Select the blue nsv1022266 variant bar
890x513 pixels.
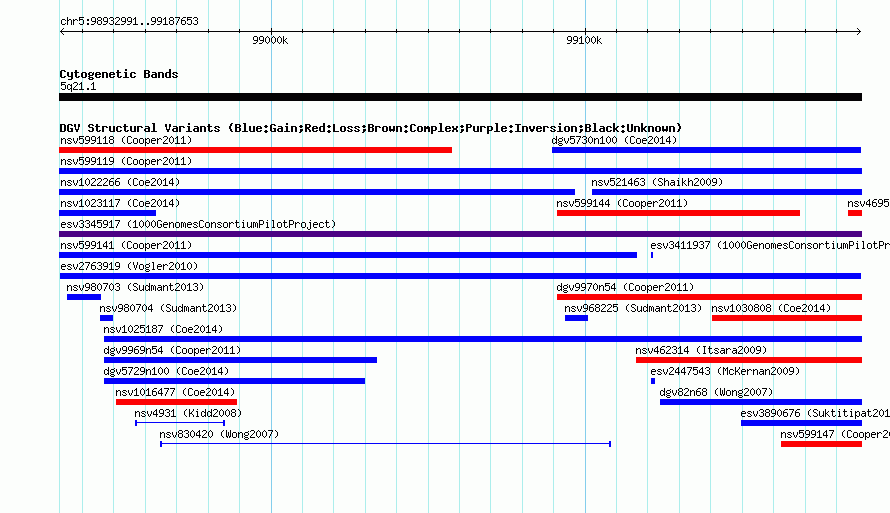(x=317, y=192)
